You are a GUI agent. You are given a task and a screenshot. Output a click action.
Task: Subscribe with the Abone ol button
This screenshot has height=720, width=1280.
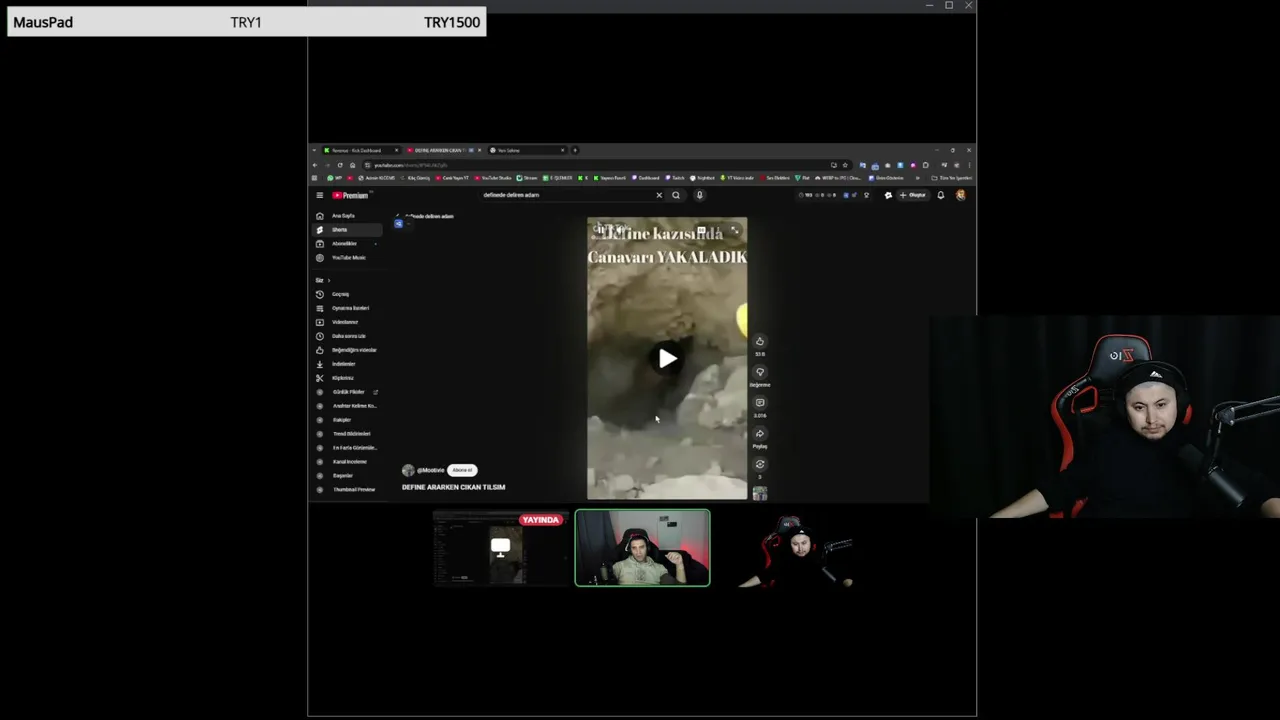(462, 470)
